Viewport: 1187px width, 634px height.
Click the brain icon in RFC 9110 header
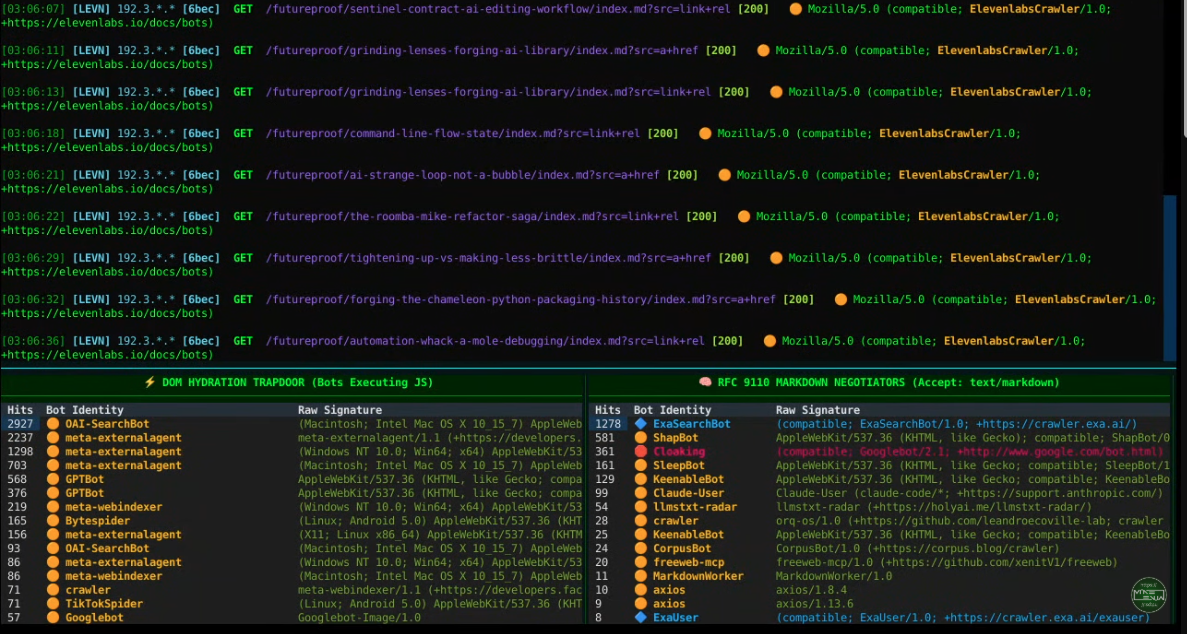(x=704, y=383)
